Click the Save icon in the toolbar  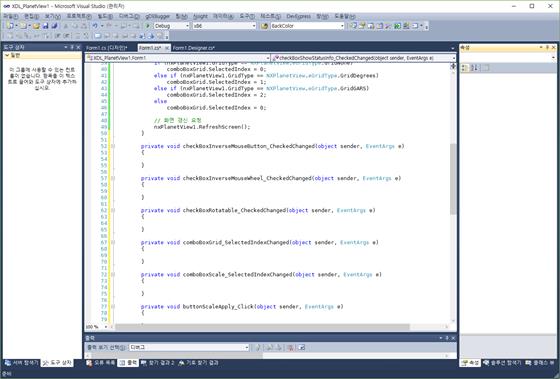click(x=45, y=26)
